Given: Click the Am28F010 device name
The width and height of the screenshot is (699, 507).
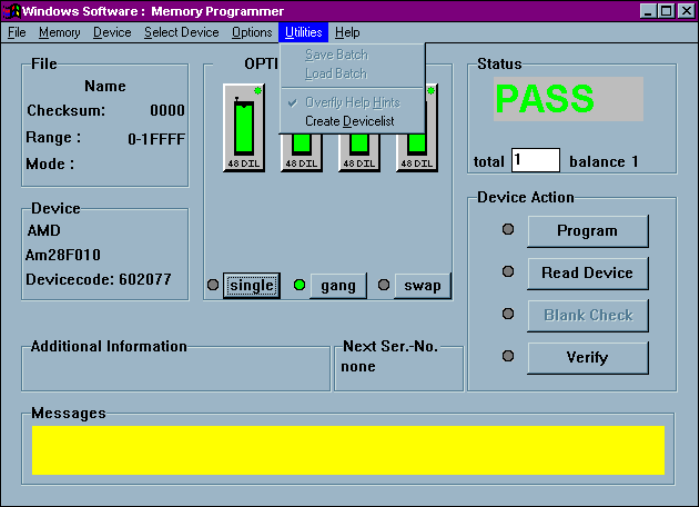Looking at the screenshot, I should click(63, 255).
